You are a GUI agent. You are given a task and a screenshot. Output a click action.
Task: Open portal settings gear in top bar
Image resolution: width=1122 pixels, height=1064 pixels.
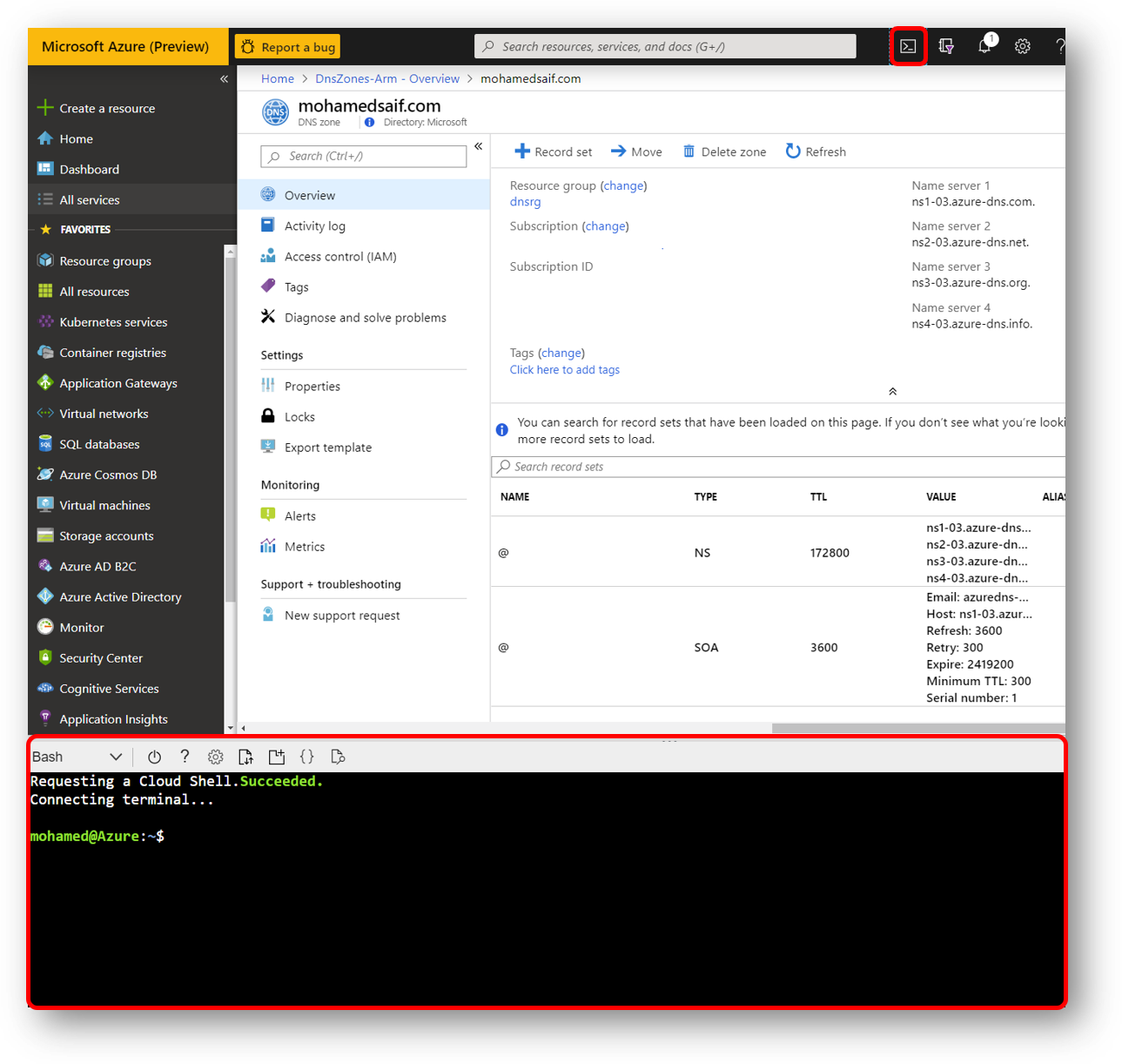point(1023,46)
